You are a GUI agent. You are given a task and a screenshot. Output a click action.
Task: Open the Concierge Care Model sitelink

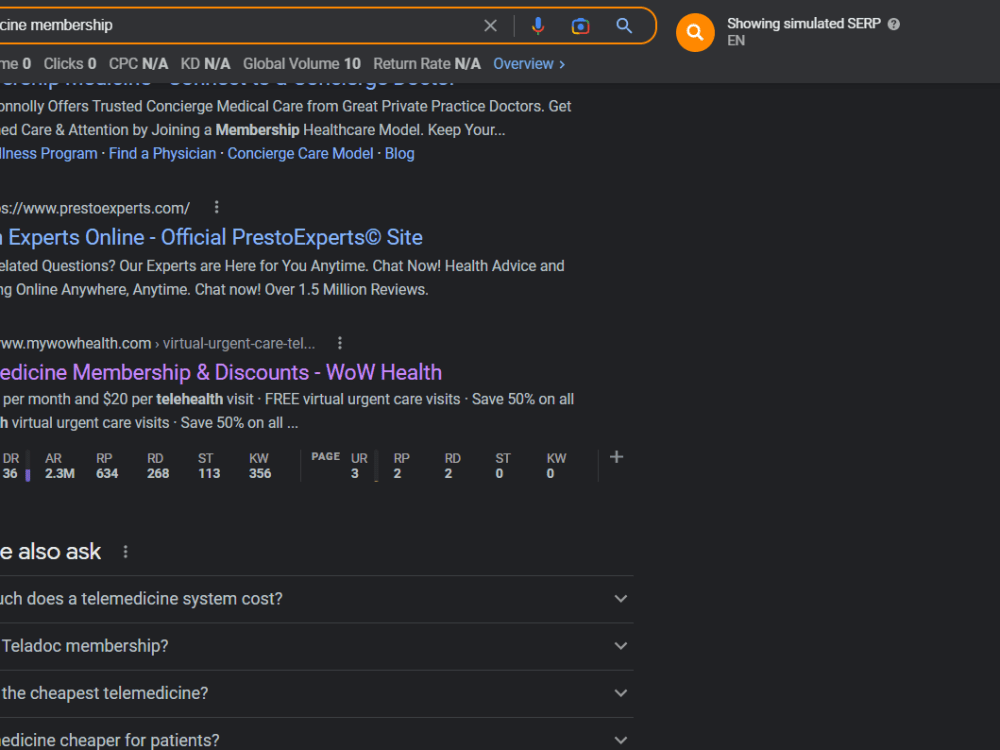click(300, 154)
